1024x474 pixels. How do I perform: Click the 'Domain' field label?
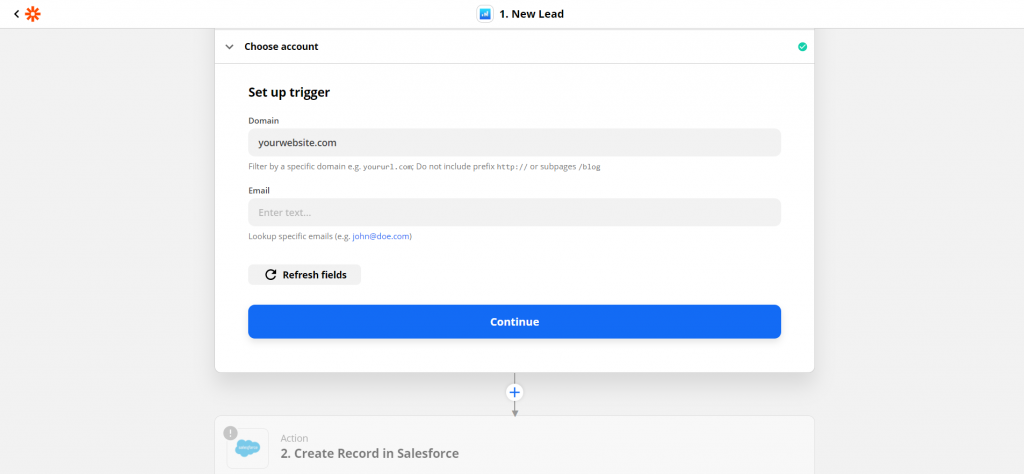pos(263,121)
